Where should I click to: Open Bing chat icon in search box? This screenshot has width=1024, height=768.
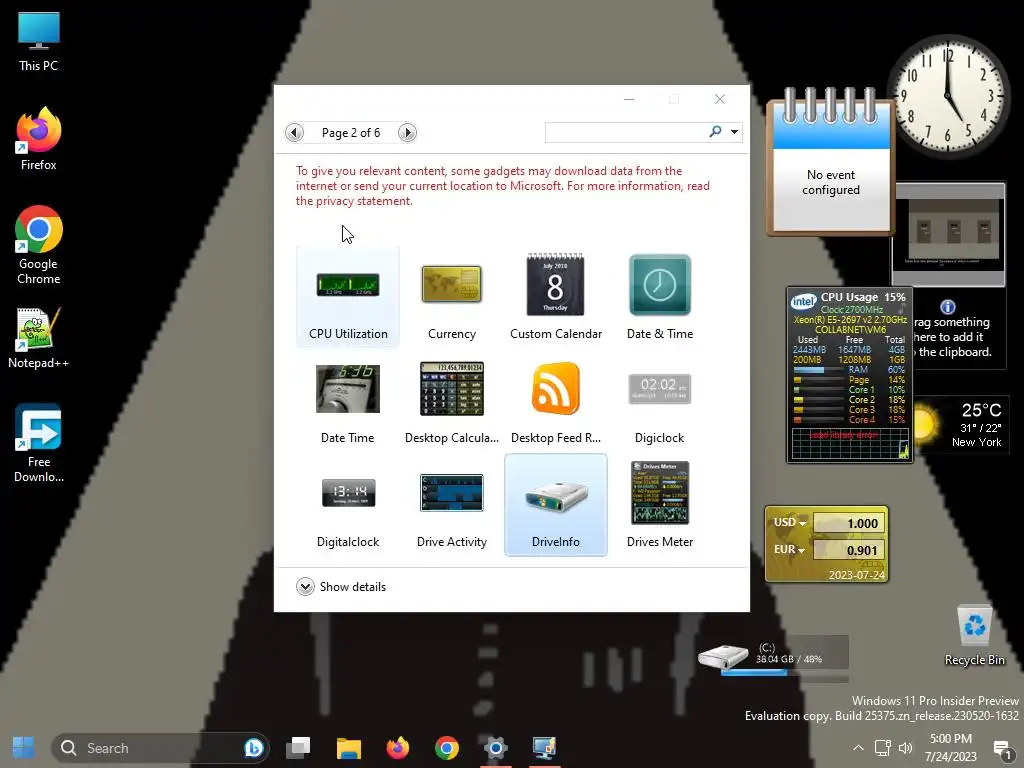253,748
